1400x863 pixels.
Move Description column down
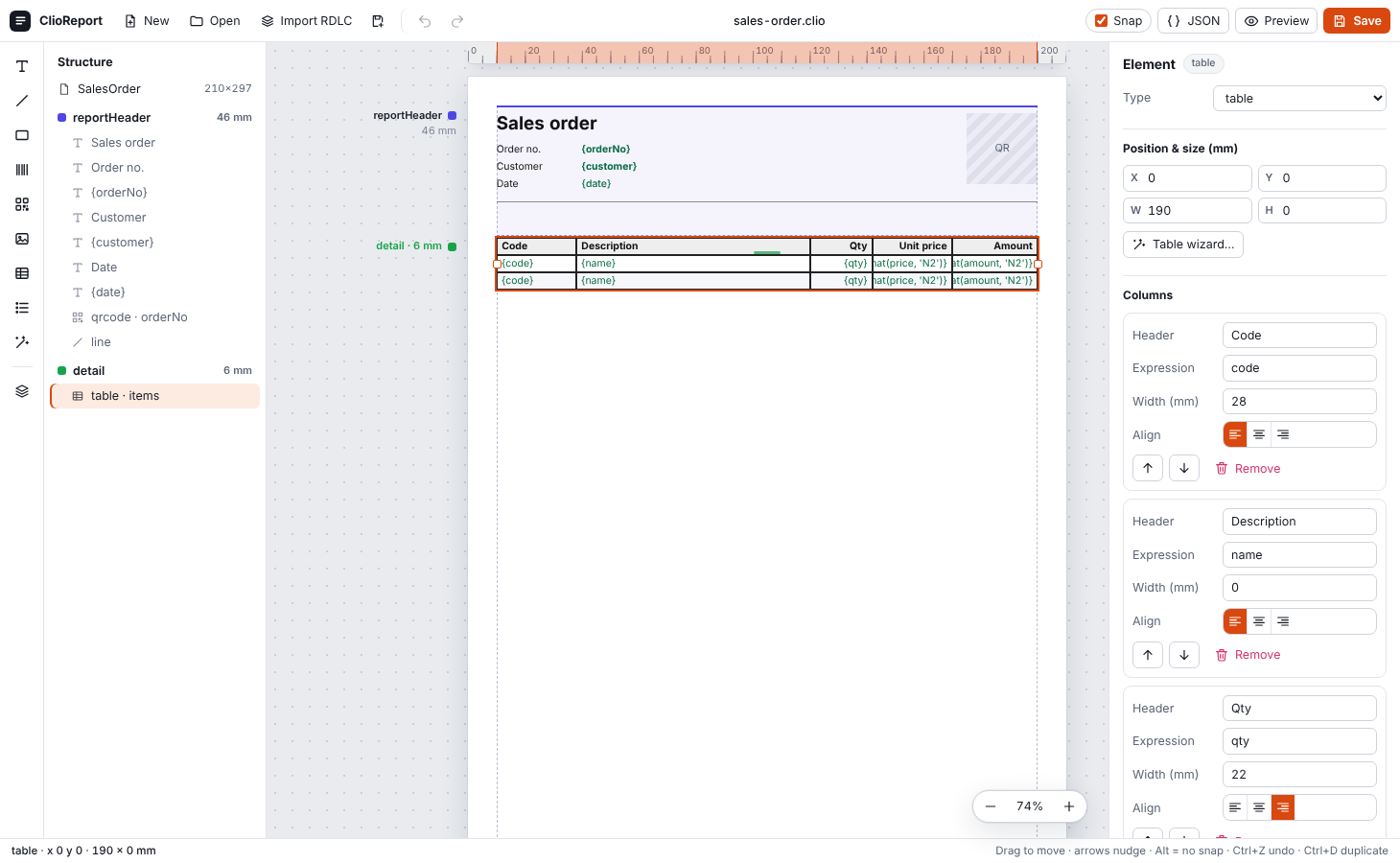tap(1184, 655)
